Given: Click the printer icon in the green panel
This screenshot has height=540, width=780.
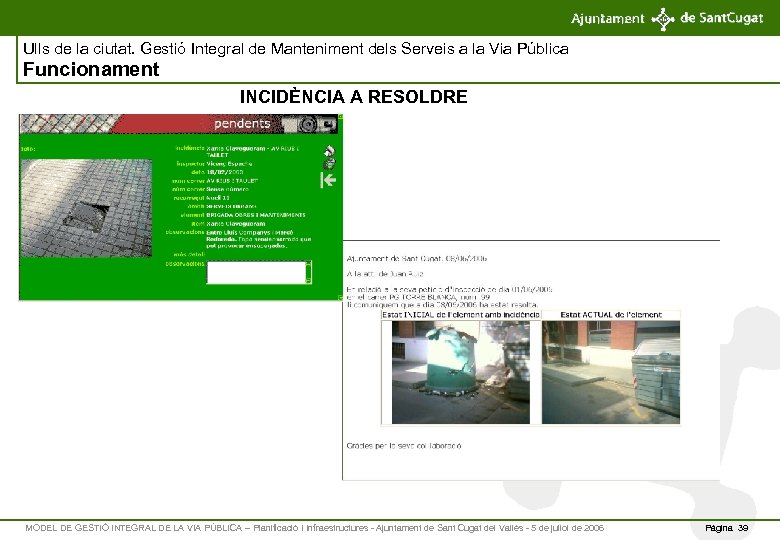Looking at the screenshot, I should [x=329, y=164].
